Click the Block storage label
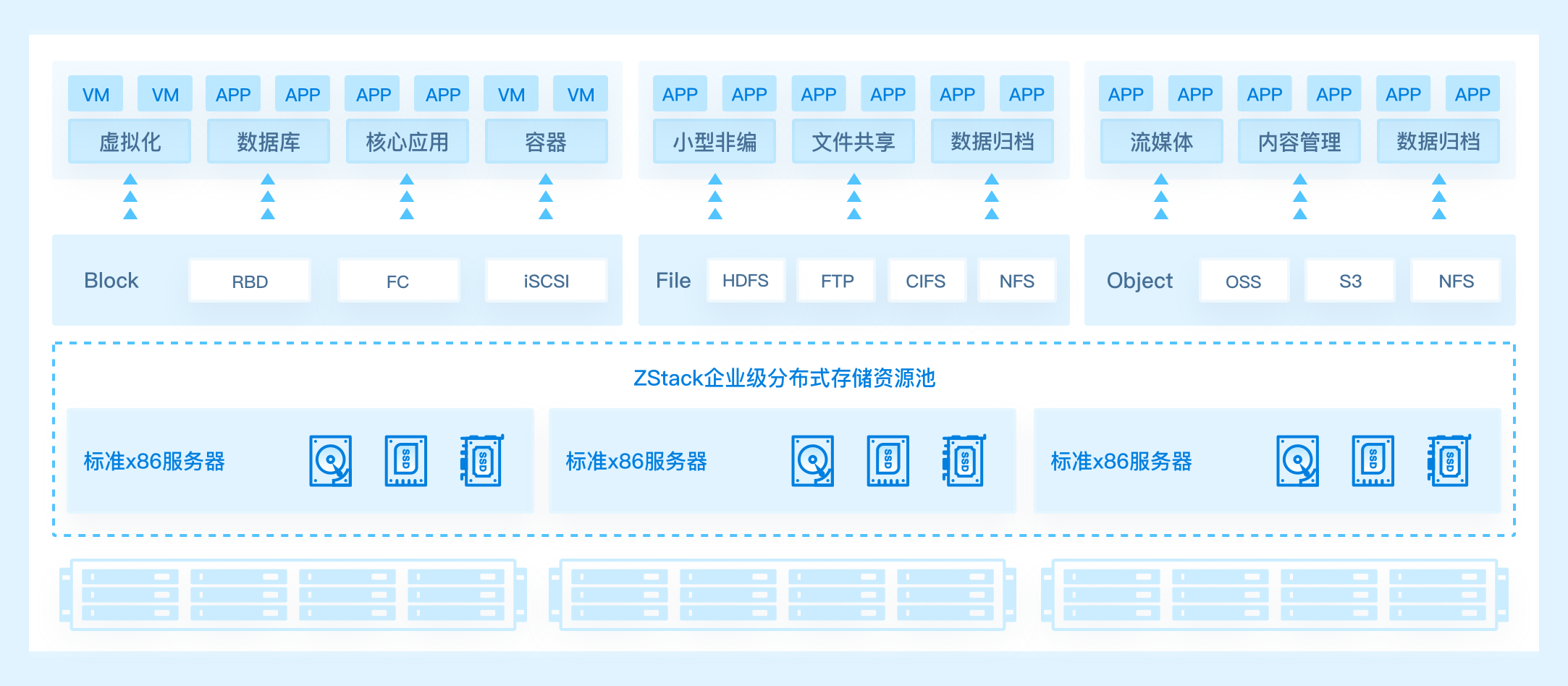The image size is (1568, 686). click(111, 281)
